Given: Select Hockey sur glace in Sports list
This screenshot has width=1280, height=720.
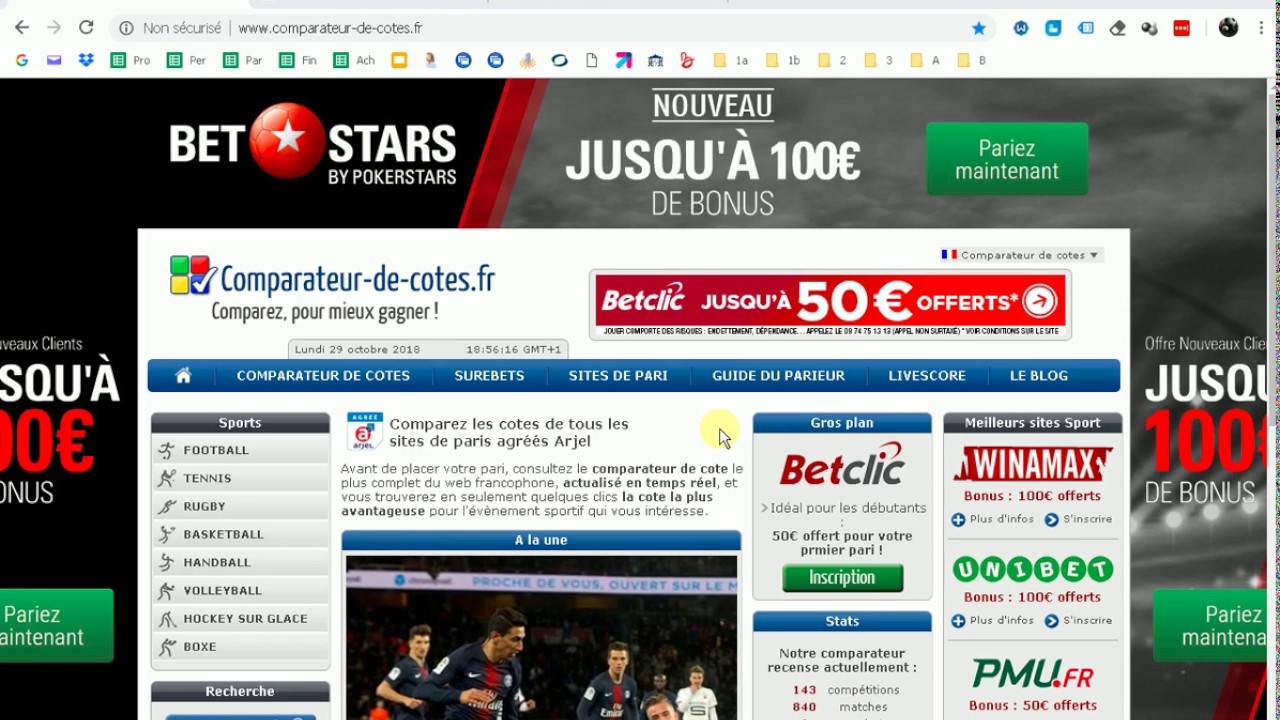Looking at the screenshot, I should click(x=240, y=618).
